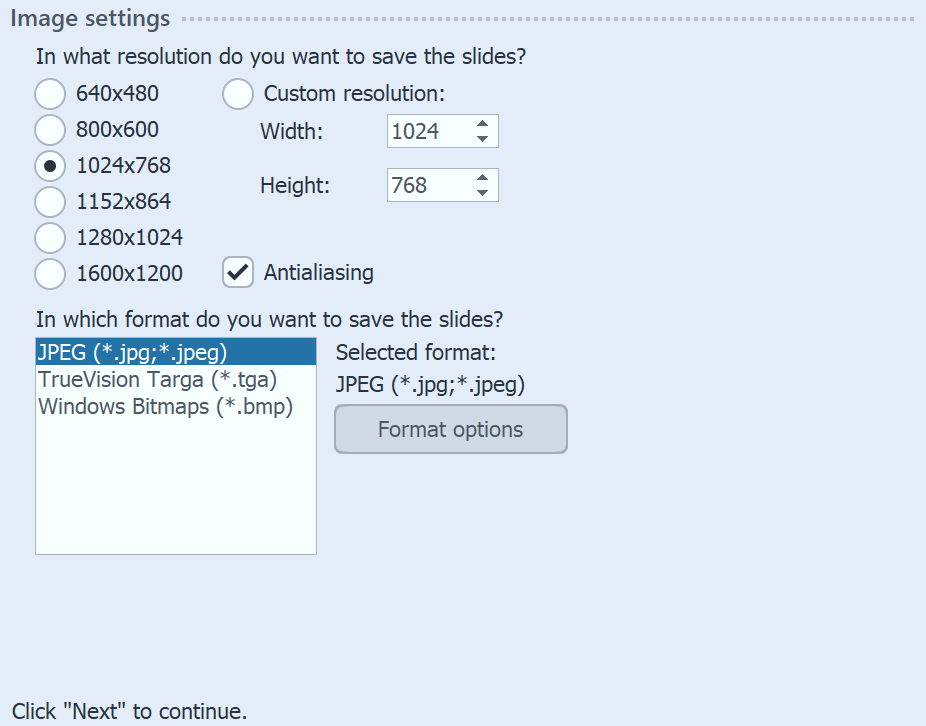The image size is (926, 726).
Task: Select TrueVision Targa in the format list
Action: click(157, 379)
